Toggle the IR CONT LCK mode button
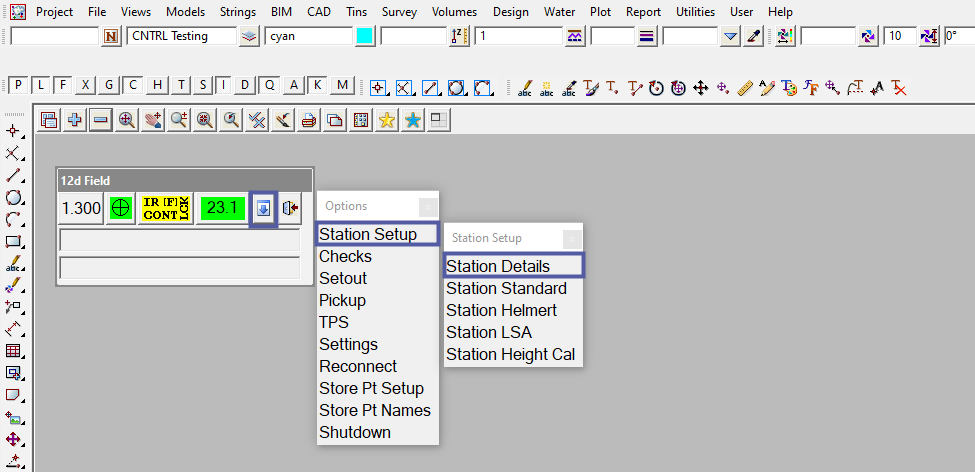This screenshot has width=975, height=472. pyautogui.click(x=165, y=208)
